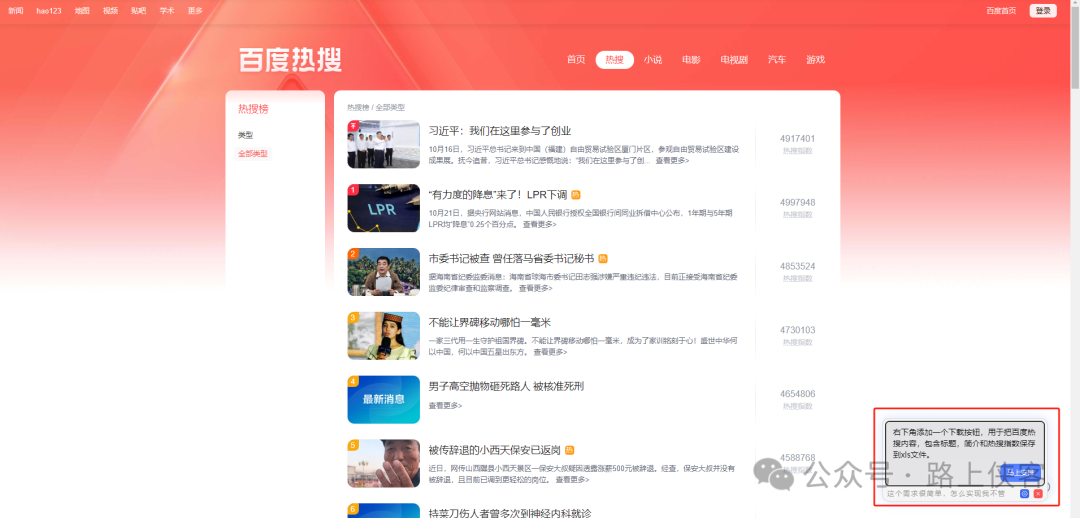Click 查看更多 under the 习近平 story
Screen dimensions: 1080x518
coord(672,160)
